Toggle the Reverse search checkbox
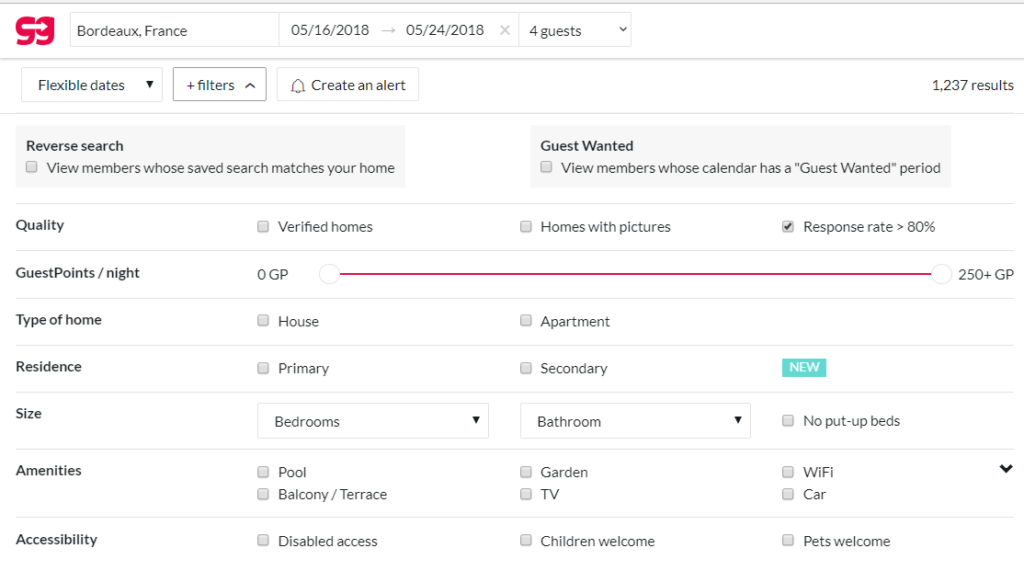Screen dimensions: 1024x571 coord(32,168)
